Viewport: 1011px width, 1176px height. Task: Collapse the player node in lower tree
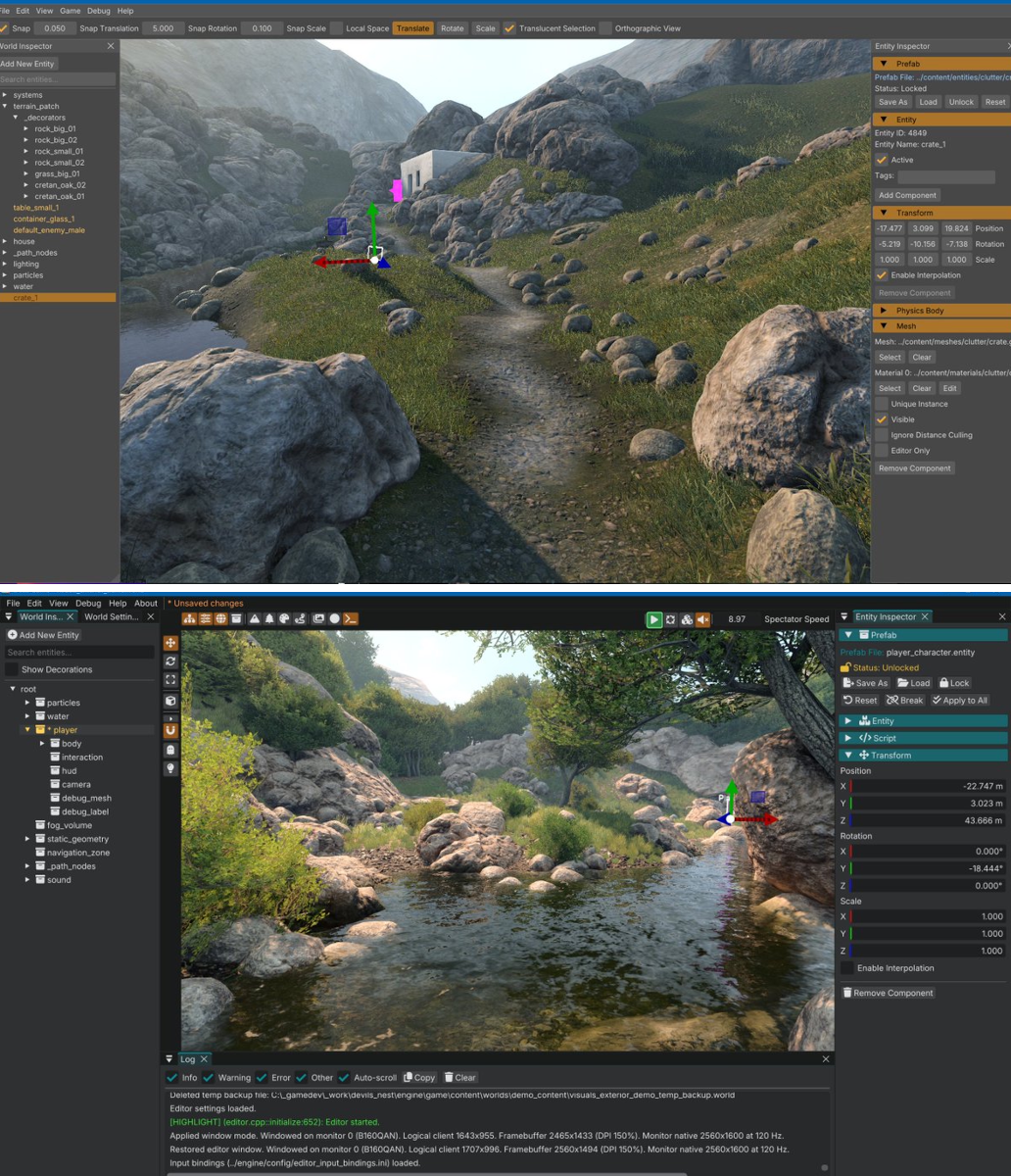(27, 730)
